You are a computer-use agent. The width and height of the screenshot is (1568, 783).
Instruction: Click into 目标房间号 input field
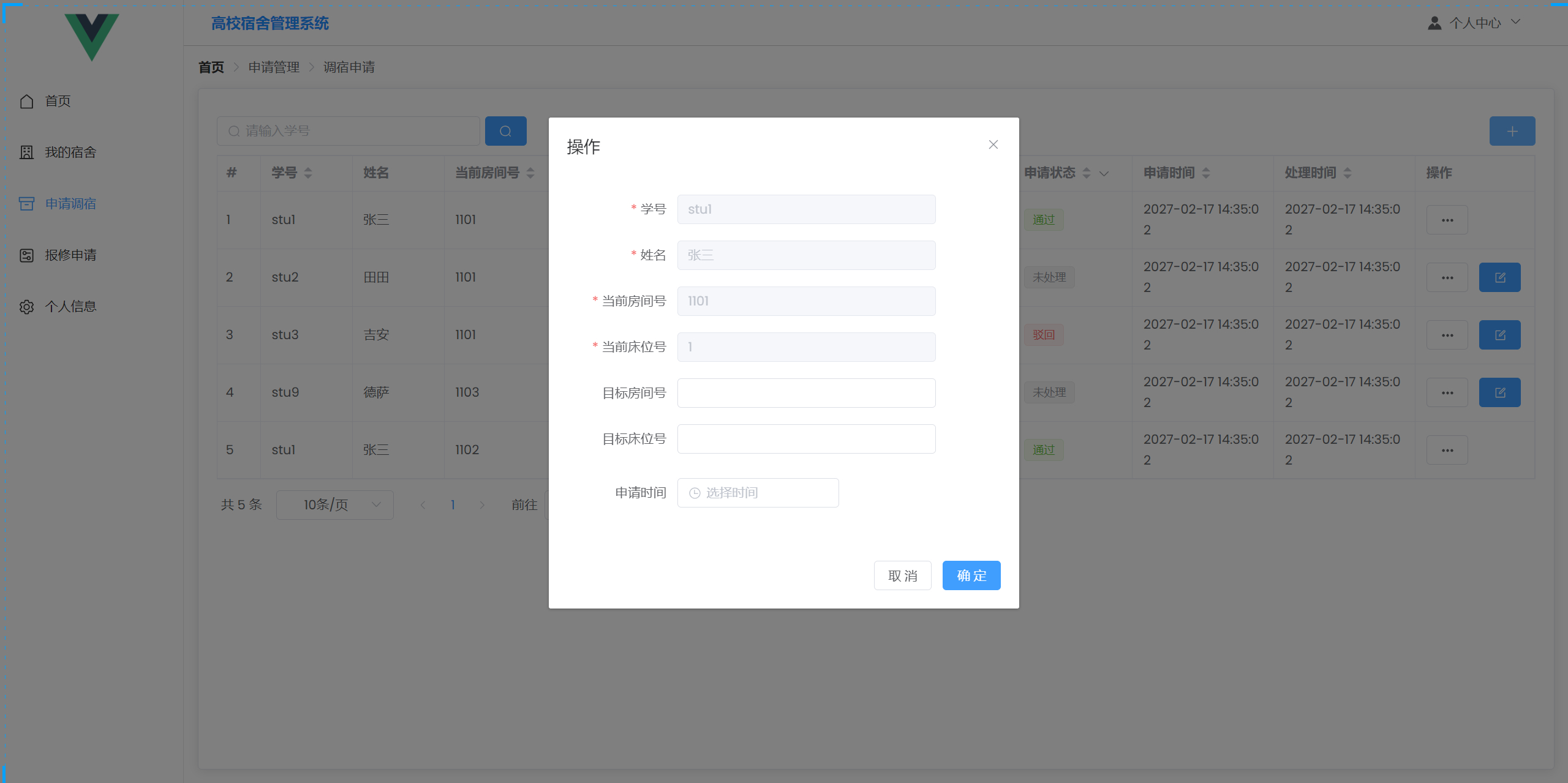click(x=806, y=393)
